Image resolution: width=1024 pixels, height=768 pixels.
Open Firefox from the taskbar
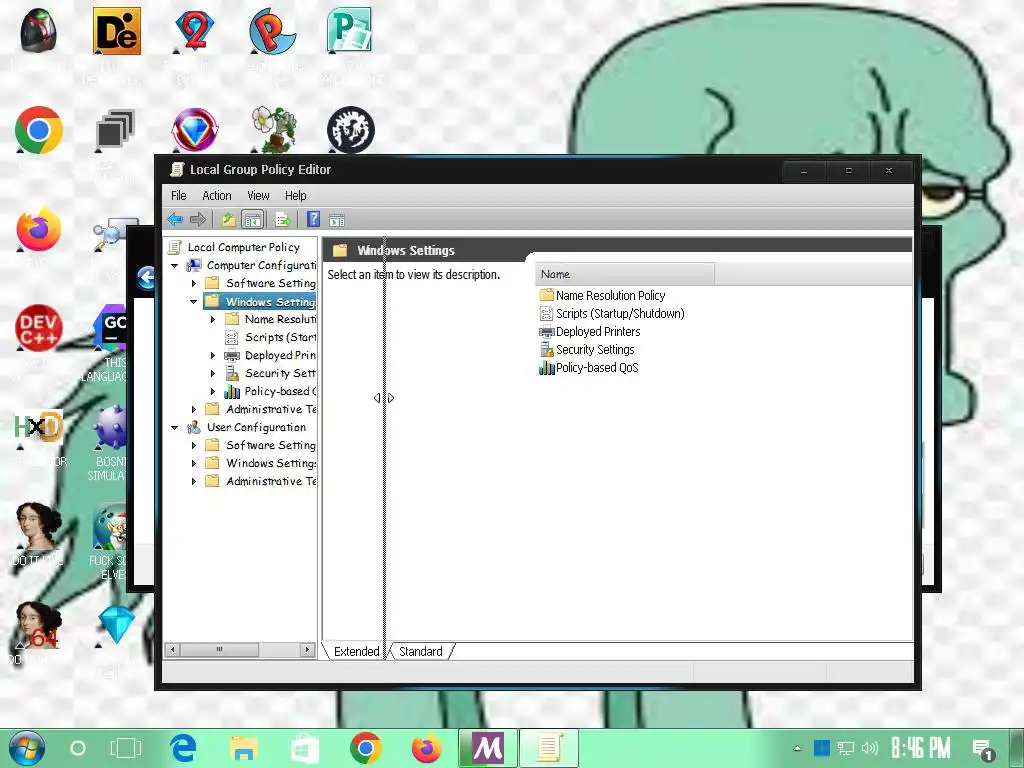pos(426,748)
